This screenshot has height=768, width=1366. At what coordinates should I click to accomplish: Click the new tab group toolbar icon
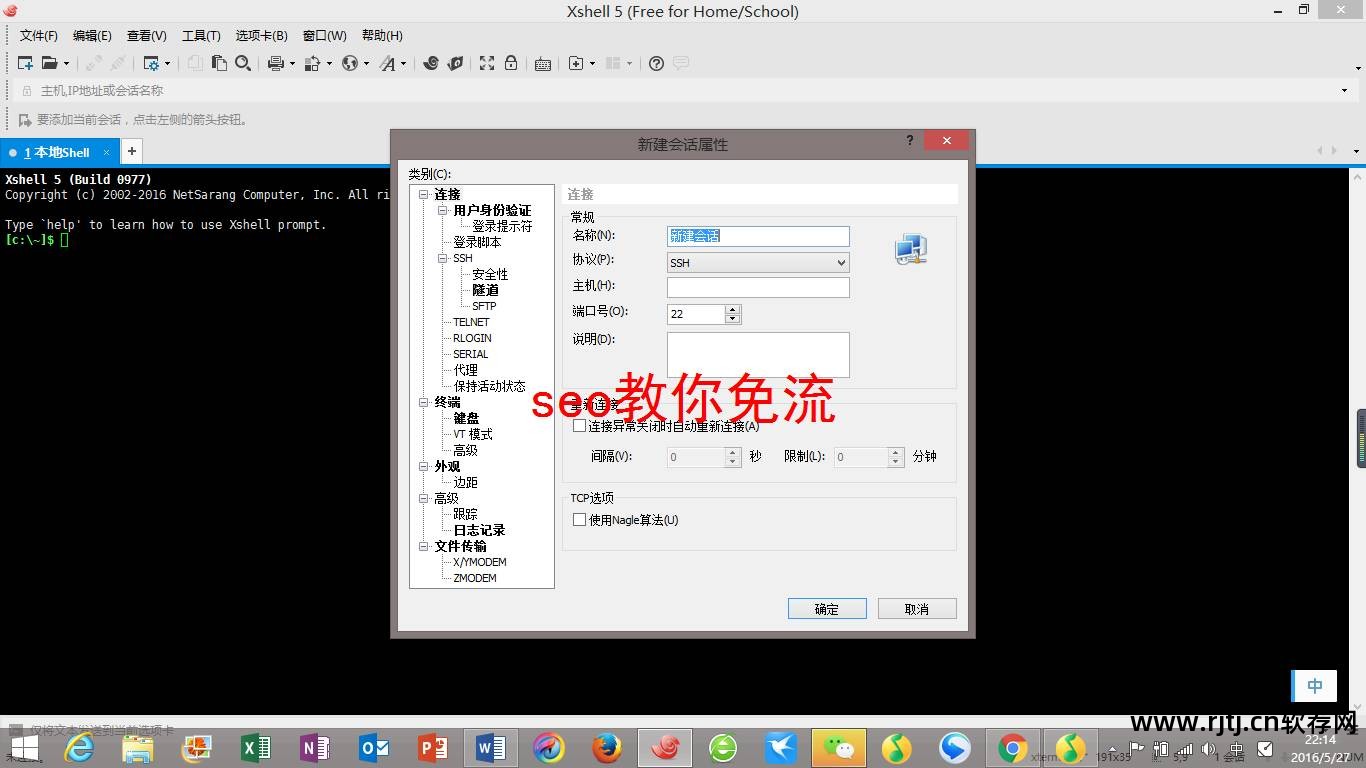coord(576,63)
